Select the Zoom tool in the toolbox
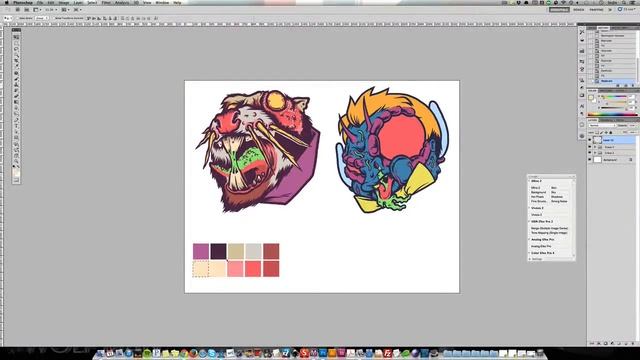This screenshot has height=360, width=640. [16, 162]
